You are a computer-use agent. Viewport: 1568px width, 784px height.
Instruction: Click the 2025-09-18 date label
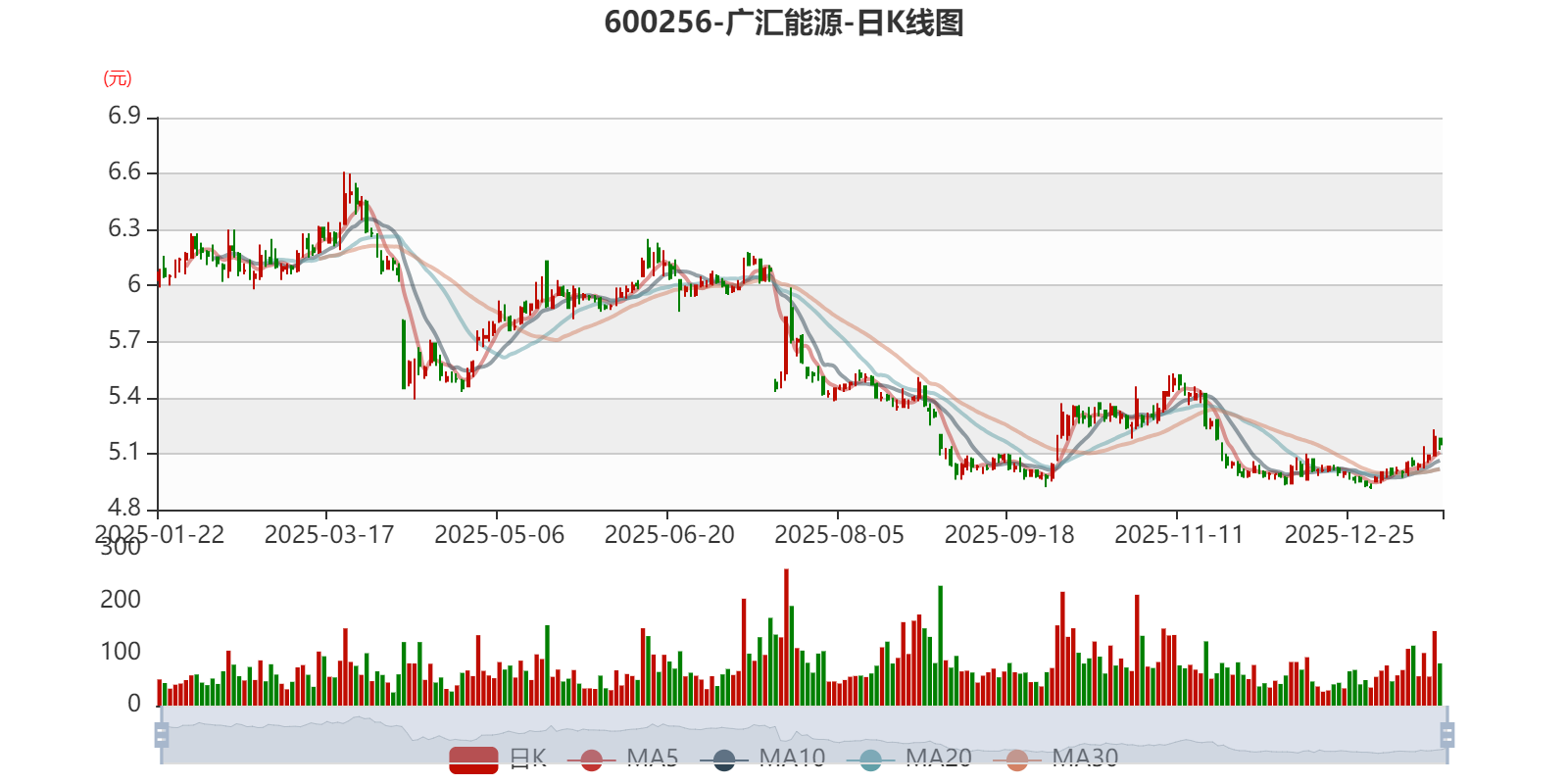coord(1009,535)
